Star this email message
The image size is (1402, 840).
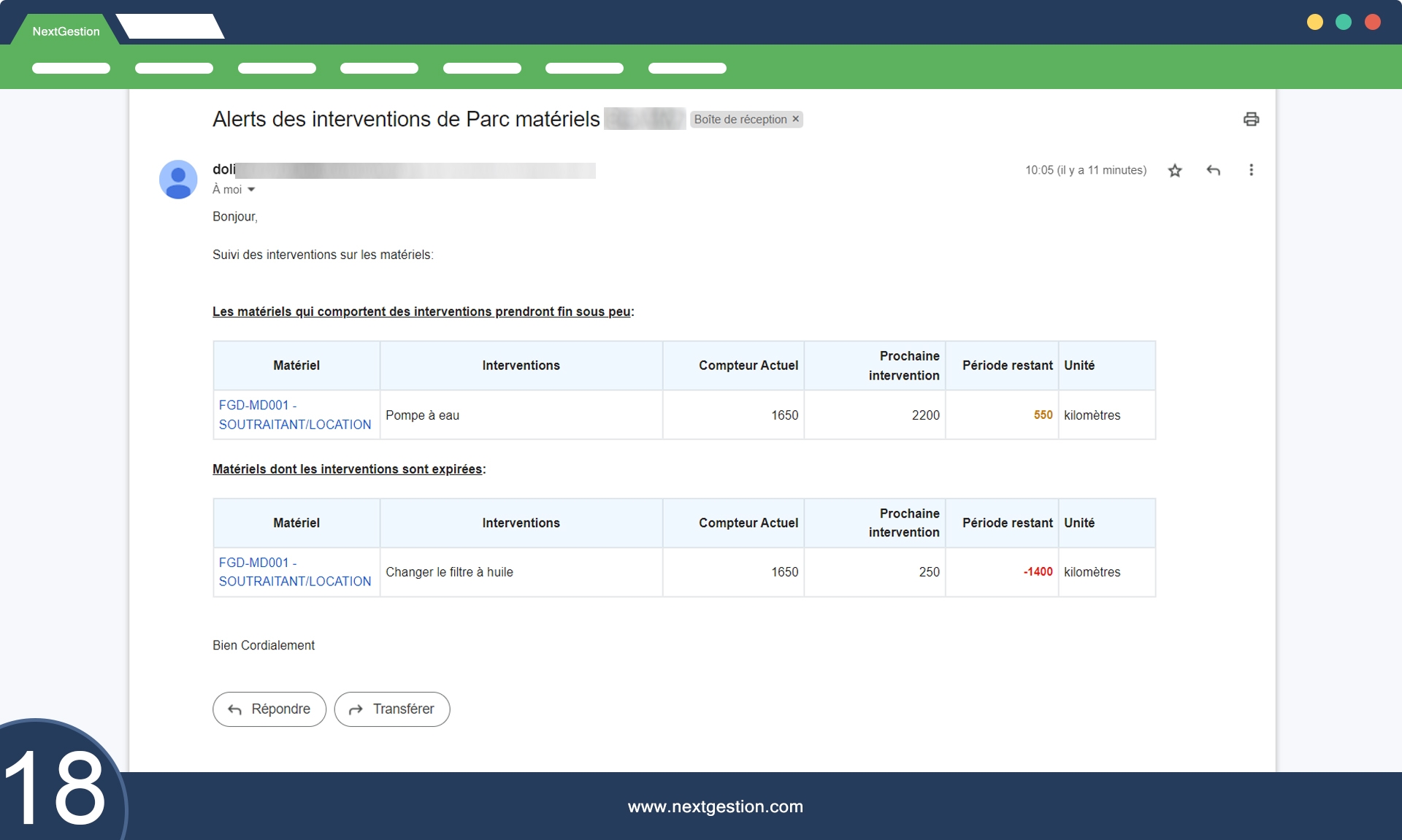click(x=1174, y=170)
